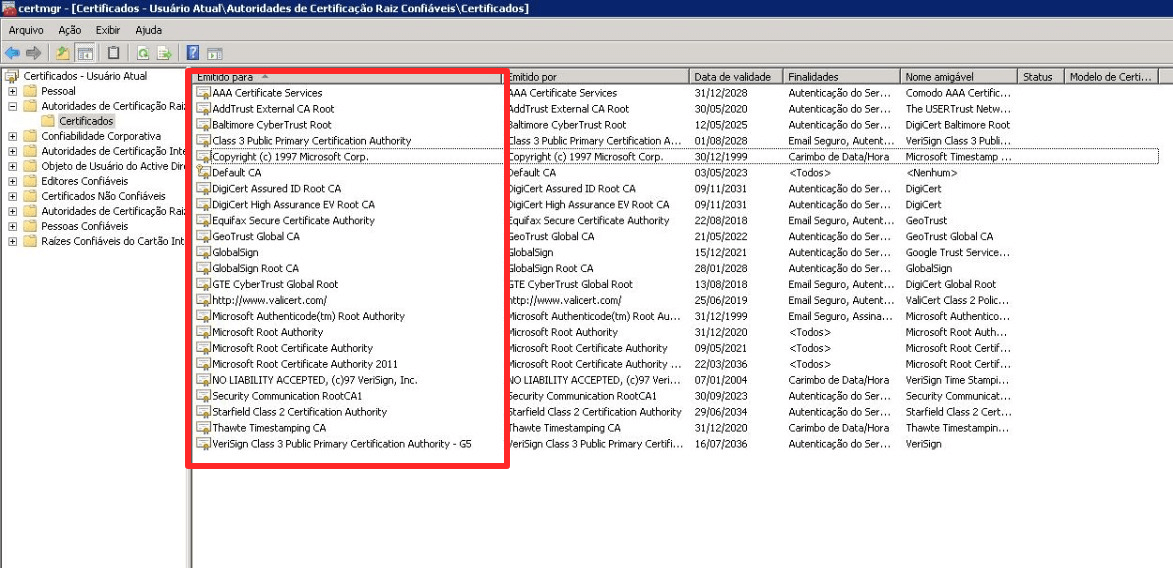The image size is (1173, 568).
Task: Select the NO LIABILITY ACCEPTED VeriSign name
Action: coord(315,380)
